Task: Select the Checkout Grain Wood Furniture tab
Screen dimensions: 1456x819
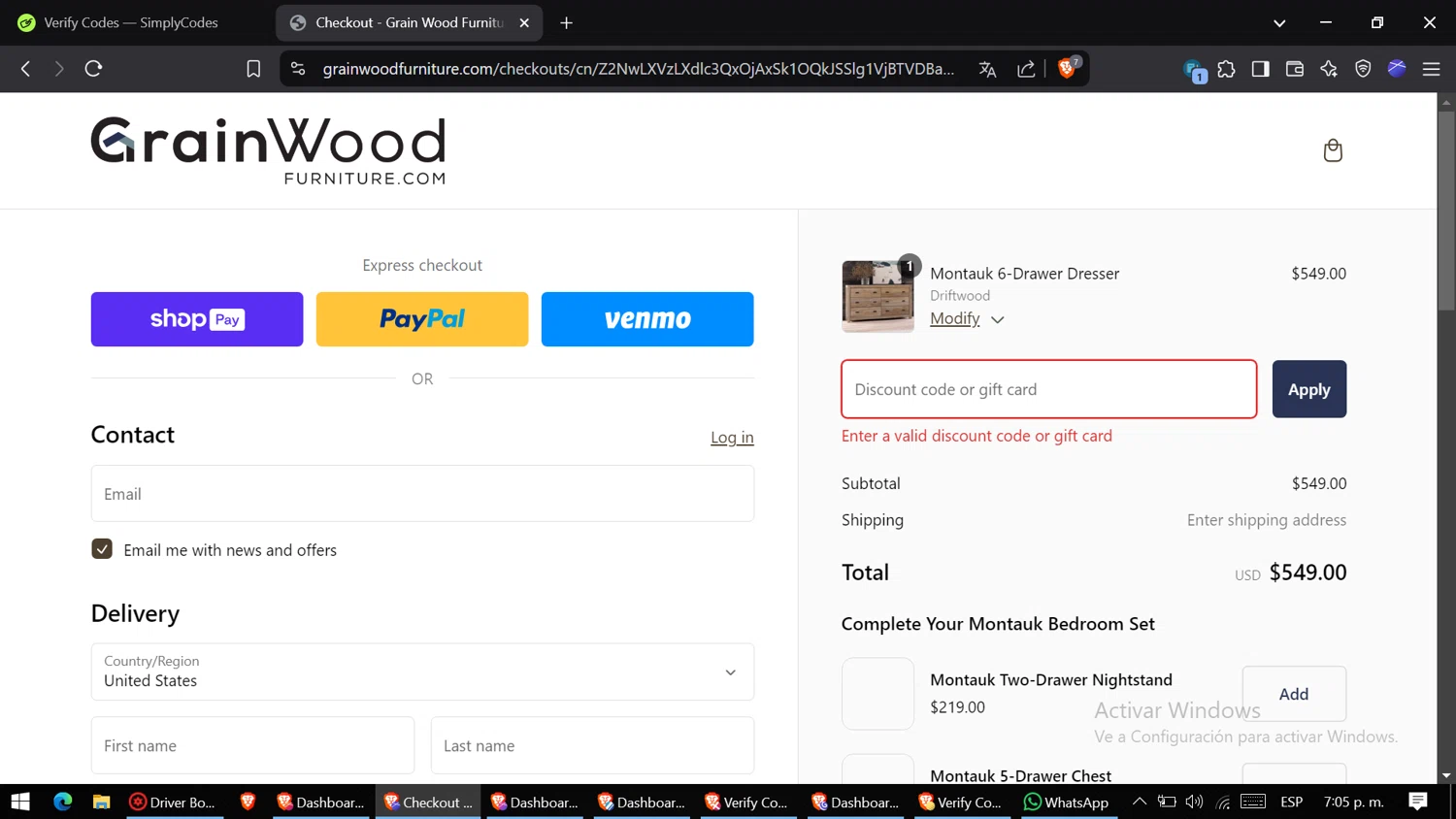Action: [x=409, y=22]
